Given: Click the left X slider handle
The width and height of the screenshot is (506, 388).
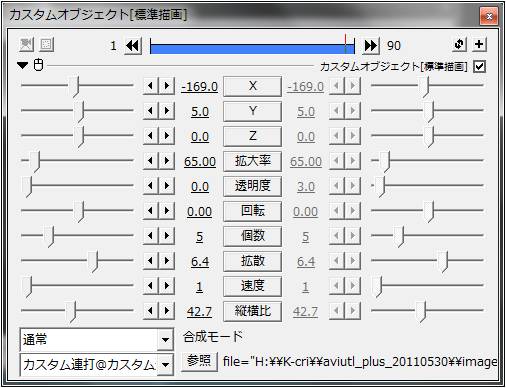Looking at the screenshot, I should pyautogui.click(x=74, y=87).
